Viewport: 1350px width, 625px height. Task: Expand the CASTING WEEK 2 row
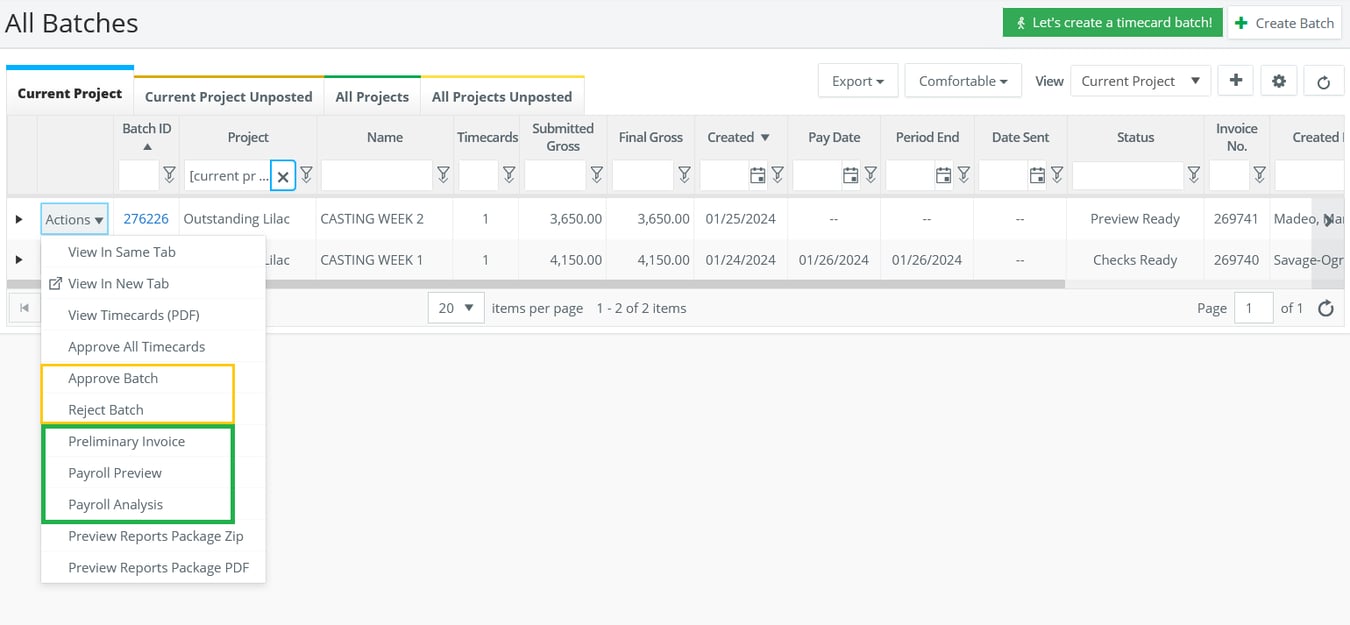click(x=19, y=219)
